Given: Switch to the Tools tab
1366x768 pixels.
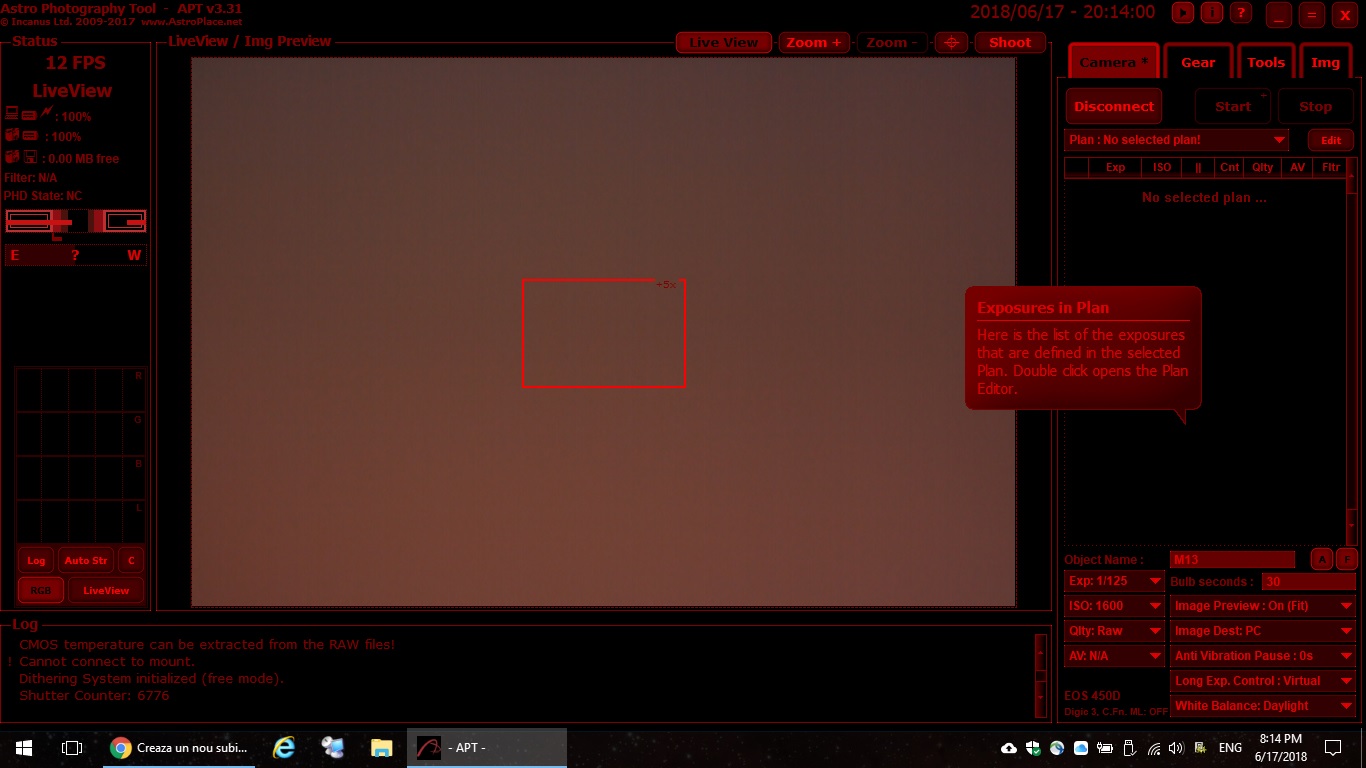Looking at the screenshot, I should point(1265,61).
